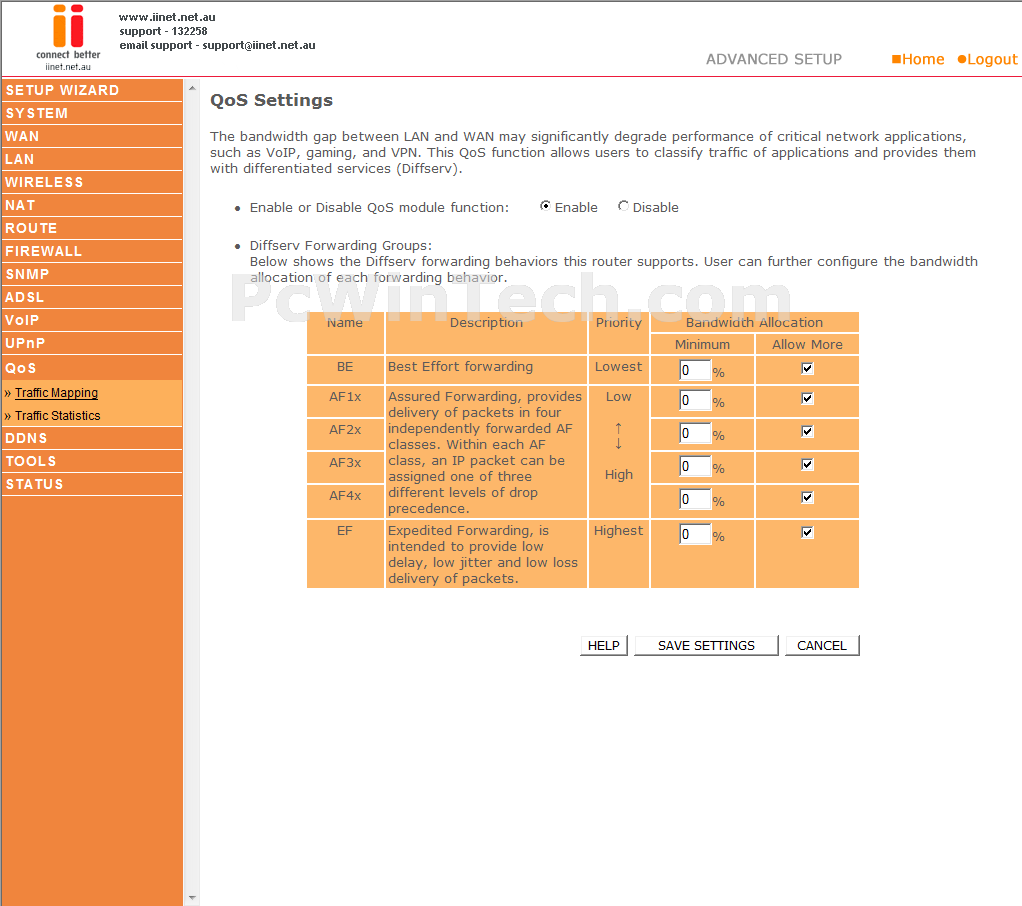
Task: Click the 'support - 132258' header text
Action: click(163, 31)
